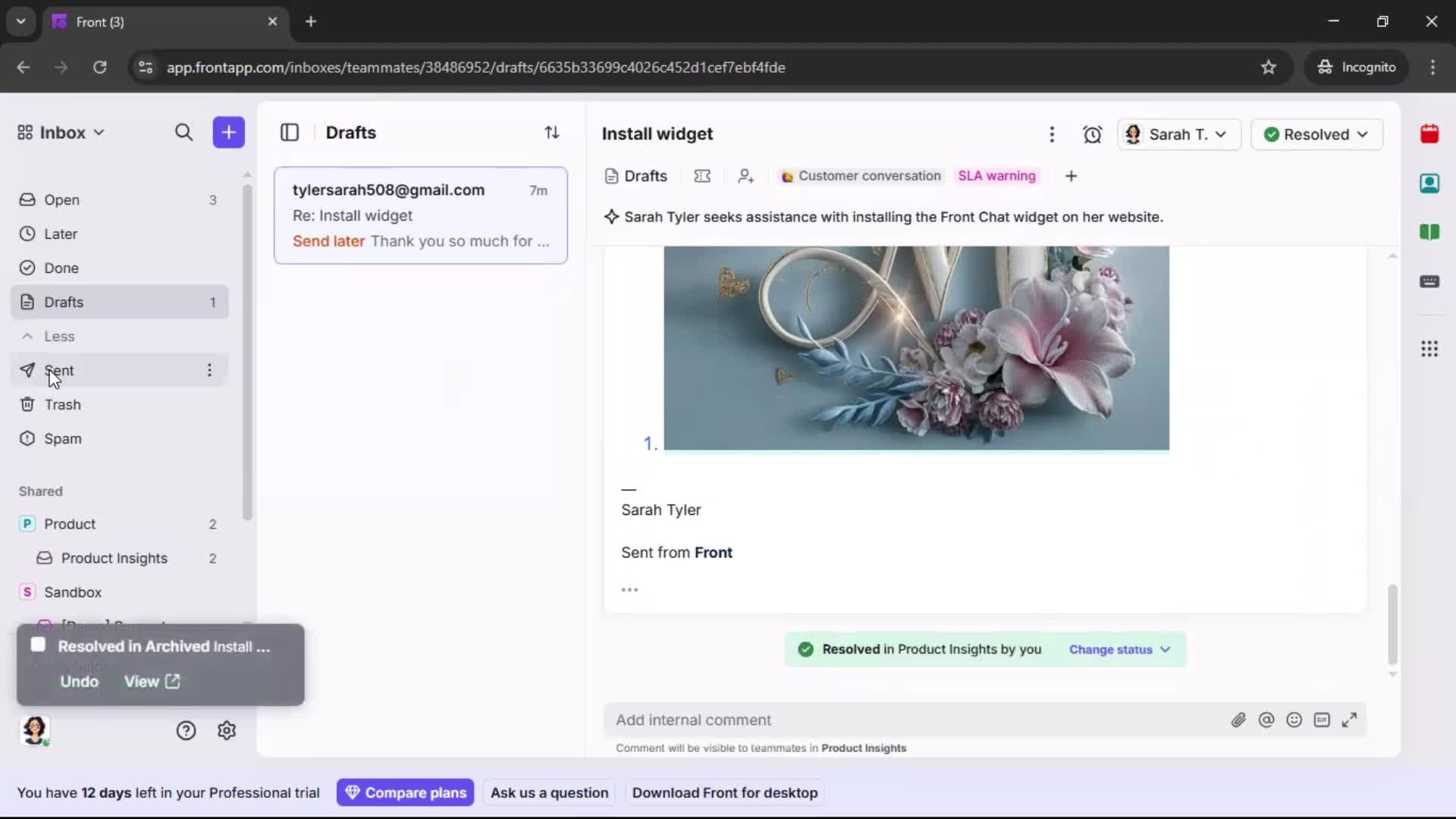Image resolution: width=1456 pixels, height=819 pixels.
Task: Toggle the star to bookmark this page
Action: pyautogui.click(x=1269, y=67)
